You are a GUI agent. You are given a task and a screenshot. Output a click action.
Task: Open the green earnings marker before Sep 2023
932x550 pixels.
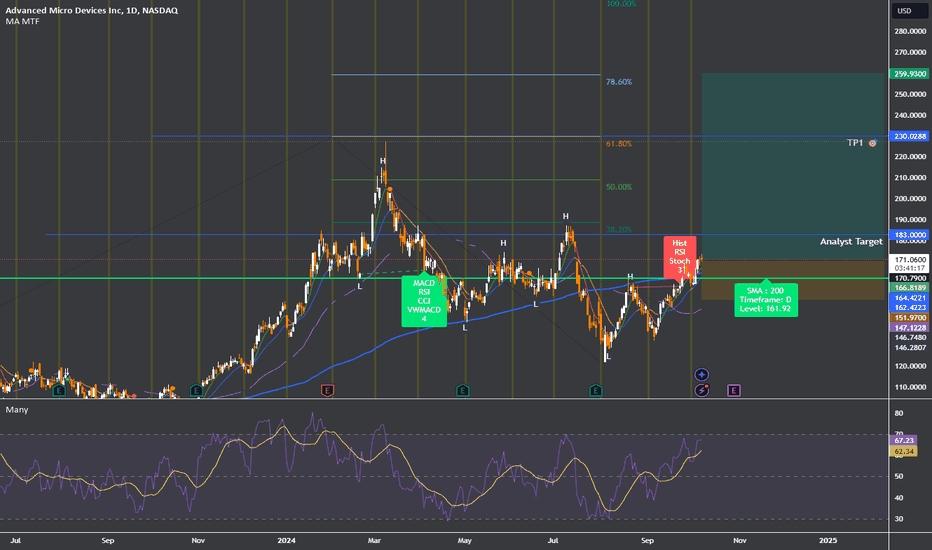(x=59, y=391)
